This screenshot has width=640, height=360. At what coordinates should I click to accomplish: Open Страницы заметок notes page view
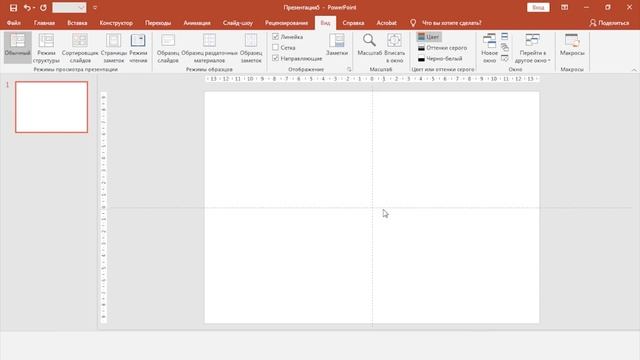113,48
